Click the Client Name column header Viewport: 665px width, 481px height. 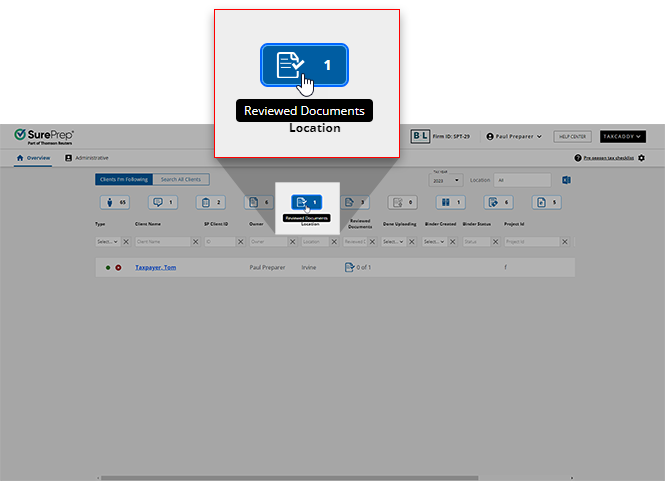click(148, 224)
